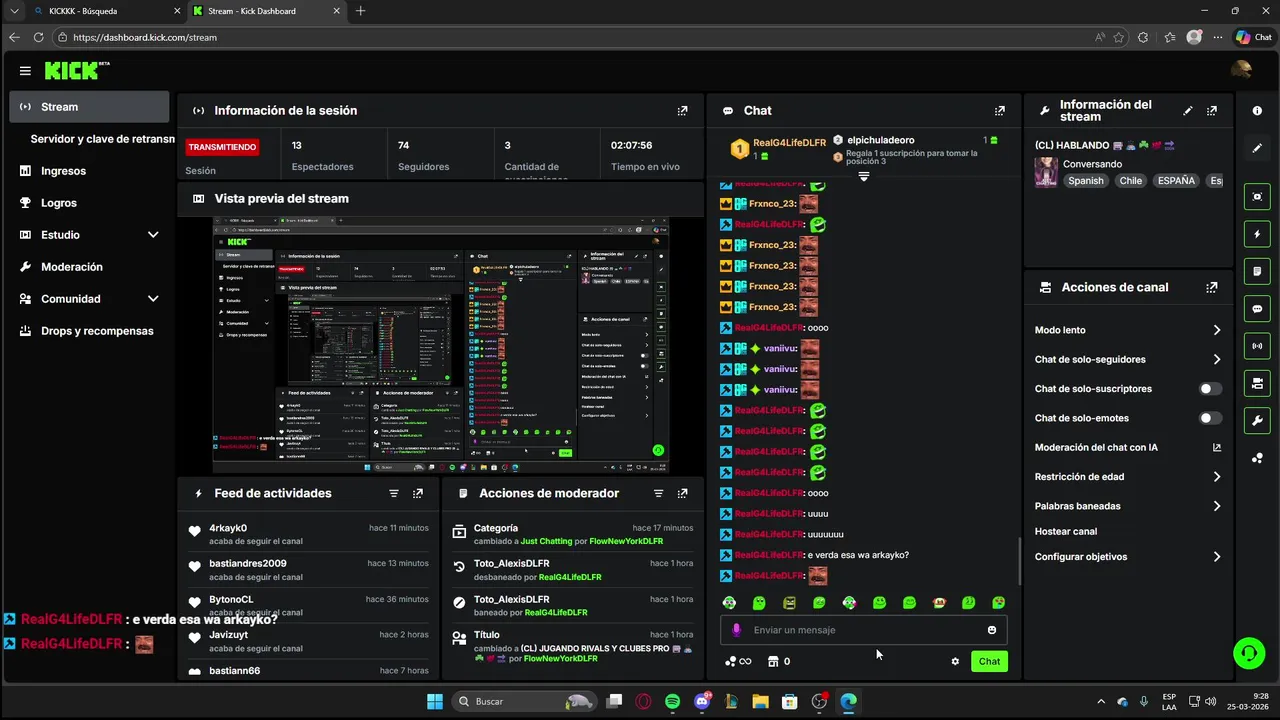Edit stream info with the pencil icon in panel header

1188,111
